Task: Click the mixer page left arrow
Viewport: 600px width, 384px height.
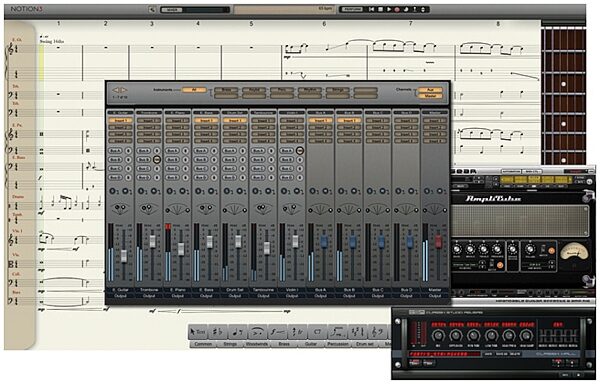Action: click(116, 90)
